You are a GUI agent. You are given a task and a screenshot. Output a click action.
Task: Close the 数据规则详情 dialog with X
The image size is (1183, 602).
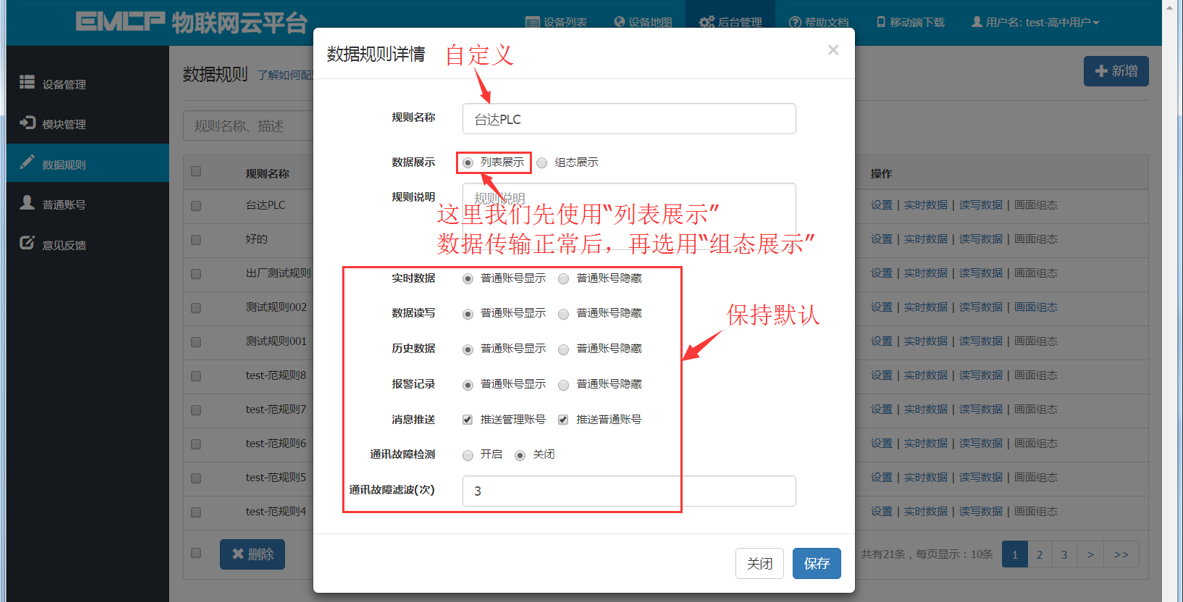(833, 51)
